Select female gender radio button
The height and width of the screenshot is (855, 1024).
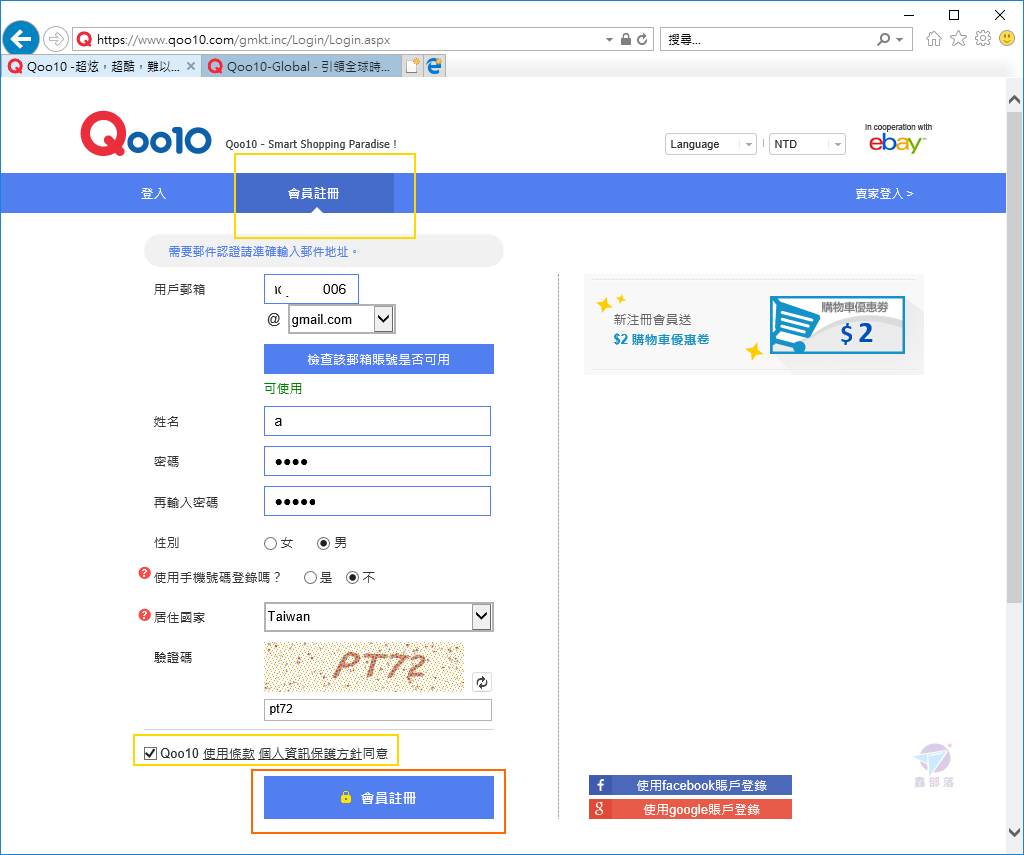[x=270, y=543]
